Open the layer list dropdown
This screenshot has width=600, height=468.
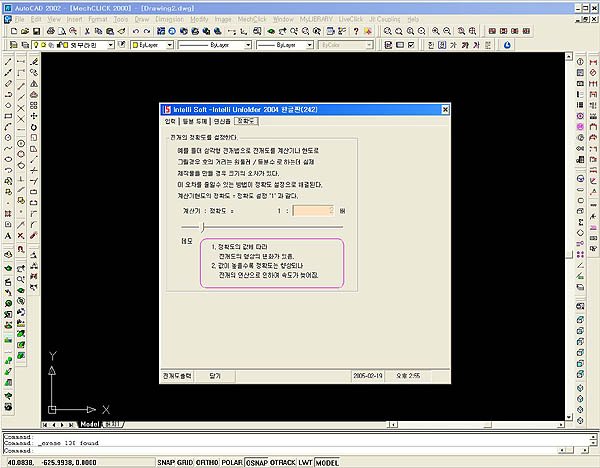[111, 45]
